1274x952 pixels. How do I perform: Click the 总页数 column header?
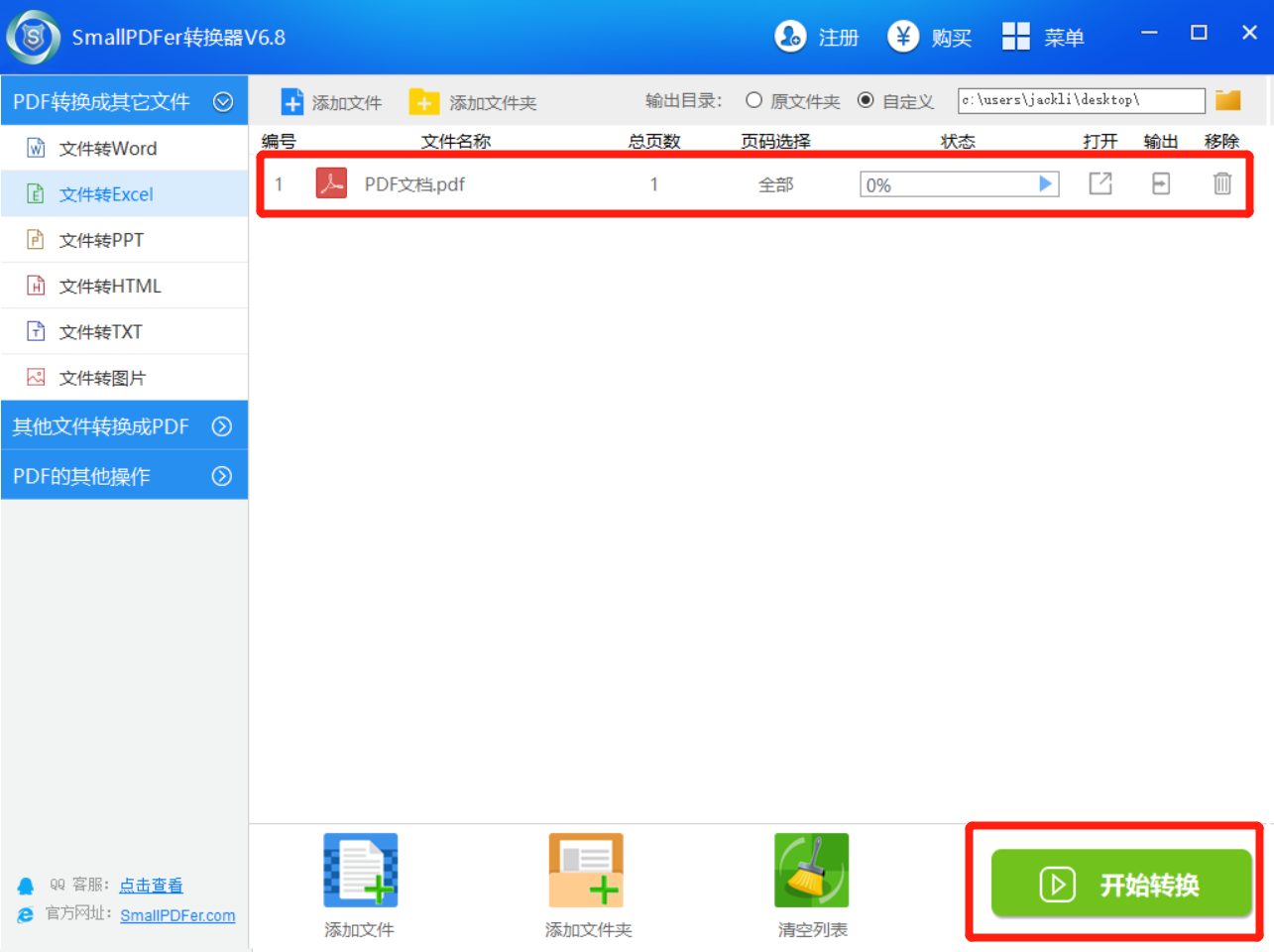(654, 142)
